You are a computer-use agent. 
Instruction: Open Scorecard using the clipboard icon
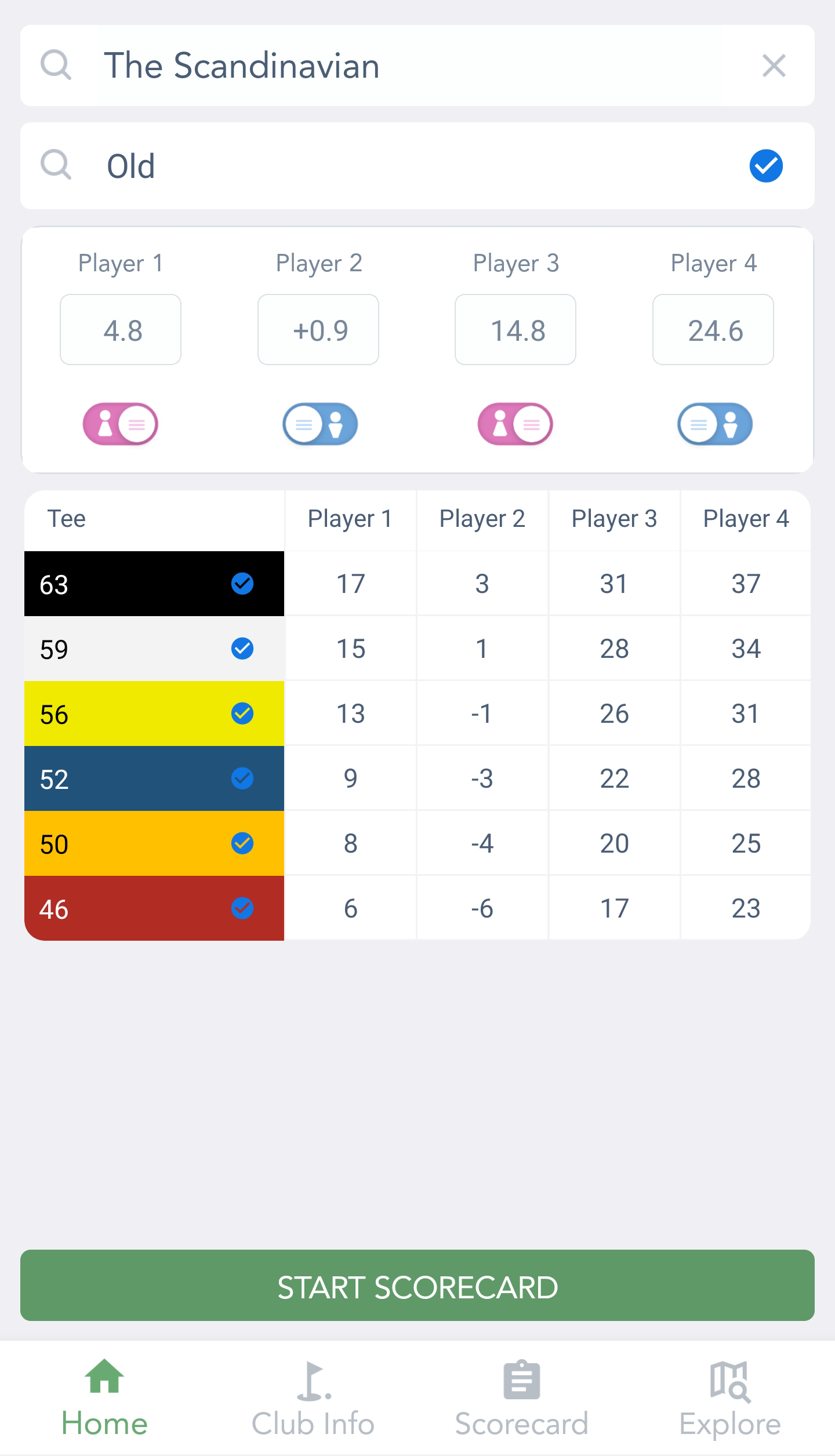521,1391
